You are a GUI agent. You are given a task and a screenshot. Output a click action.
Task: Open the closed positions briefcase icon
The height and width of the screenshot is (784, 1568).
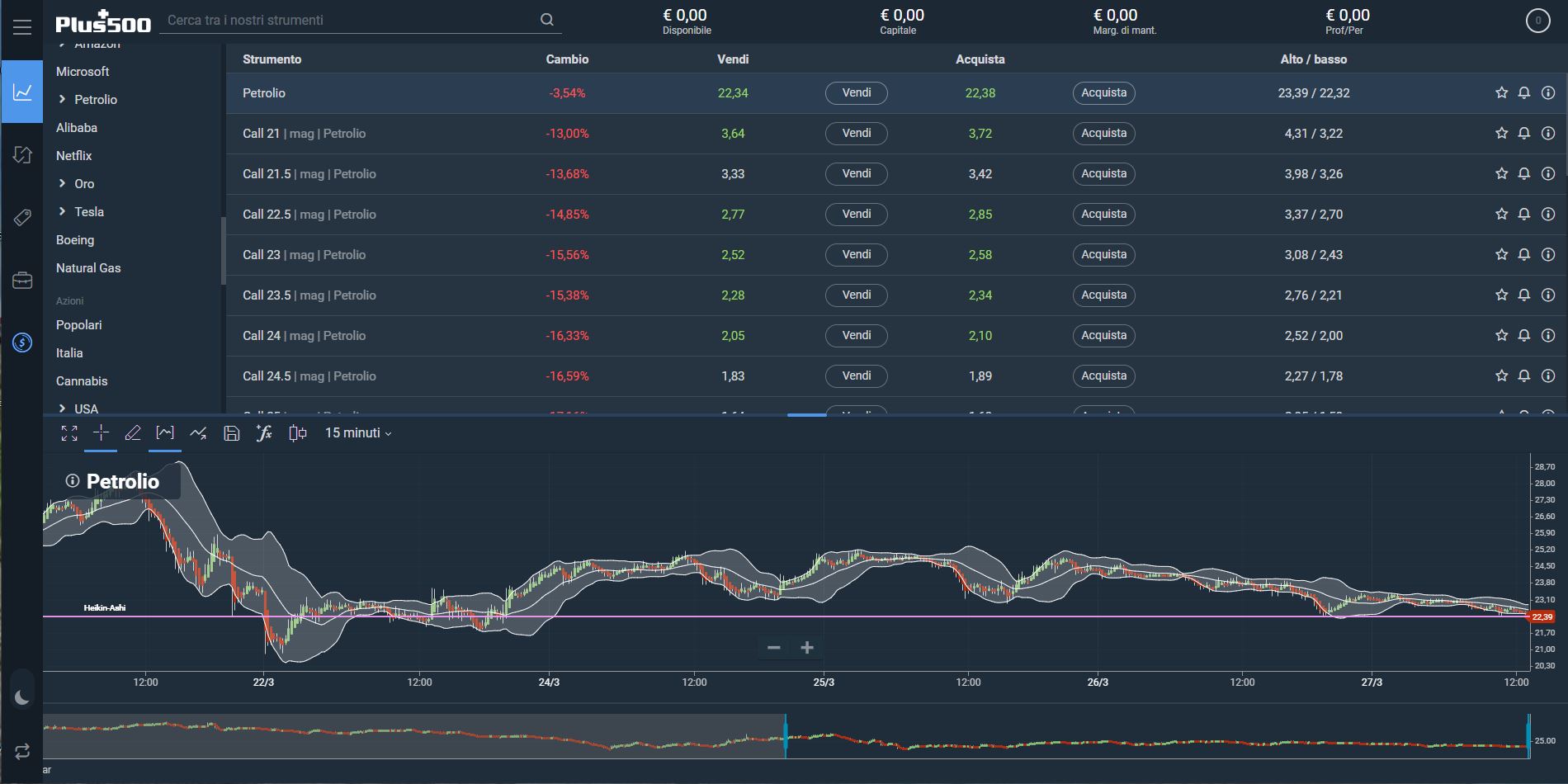[x=22, y=281]
